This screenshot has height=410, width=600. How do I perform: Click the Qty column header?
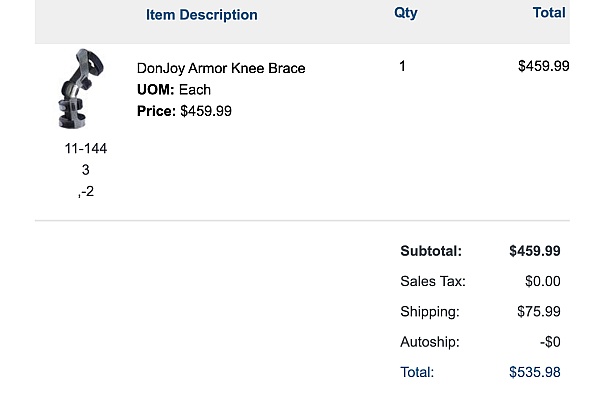[x=405, y=13]
